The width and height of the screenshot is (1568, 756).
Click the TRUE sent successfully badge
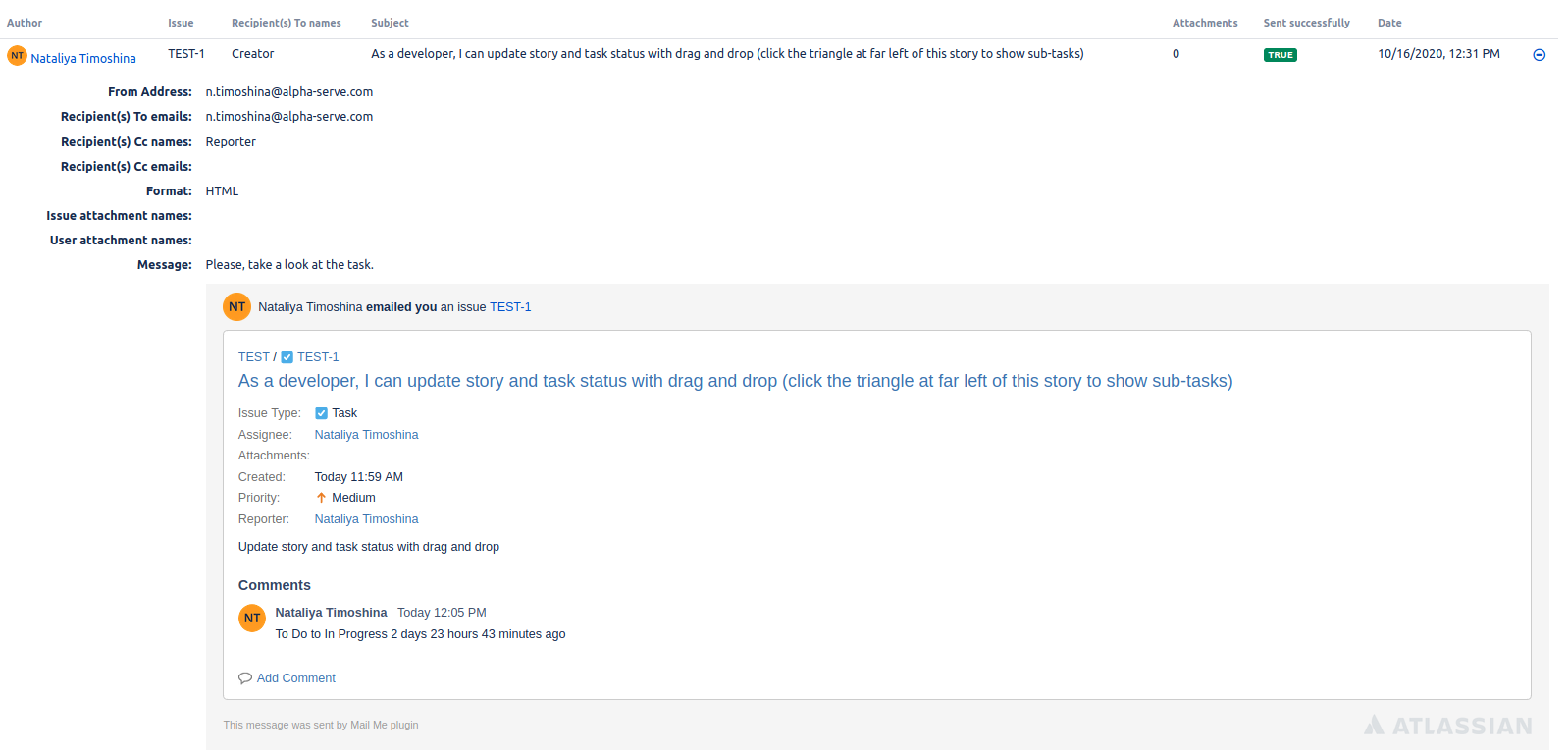point(1281,55)
